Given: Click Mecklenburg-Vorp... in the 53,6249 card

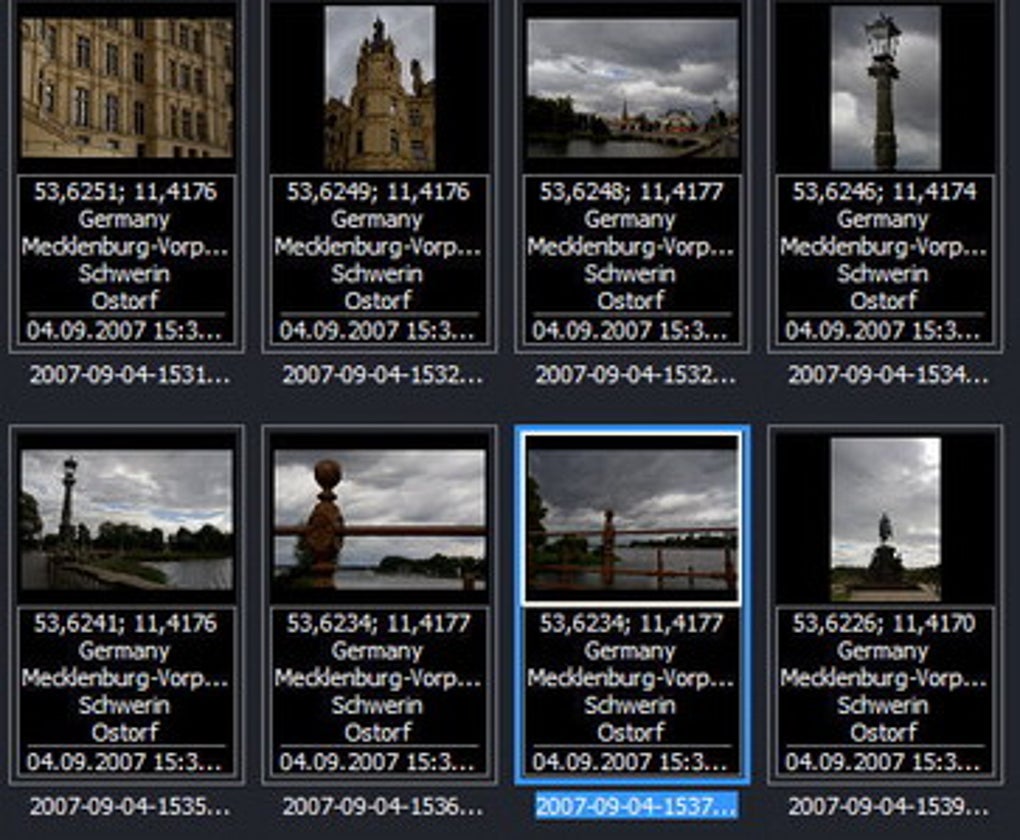Looking at the screenshot, I should tap(378, 247).
